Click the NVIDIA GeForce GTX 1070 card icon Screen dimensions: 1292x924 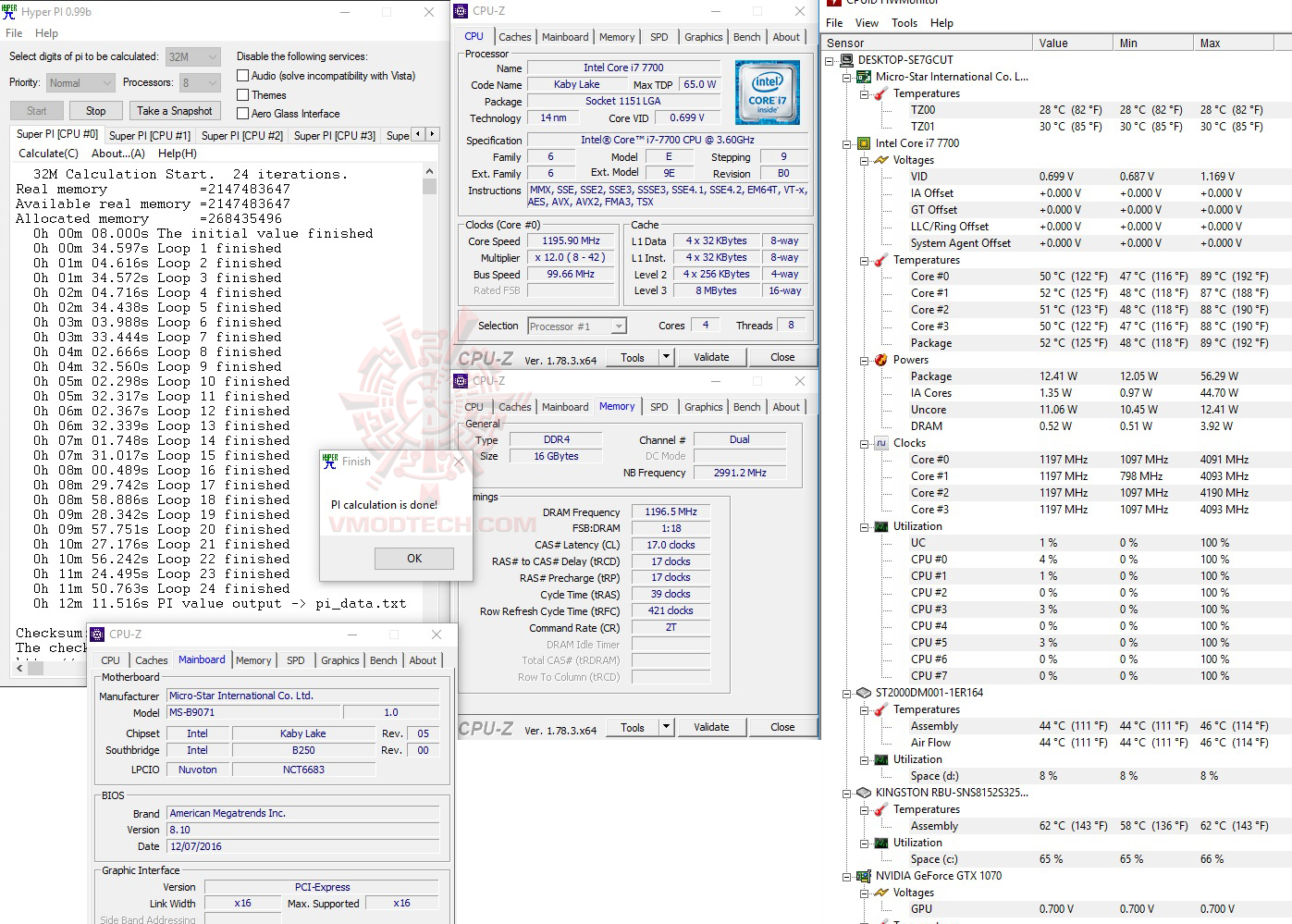coord(864,876)
